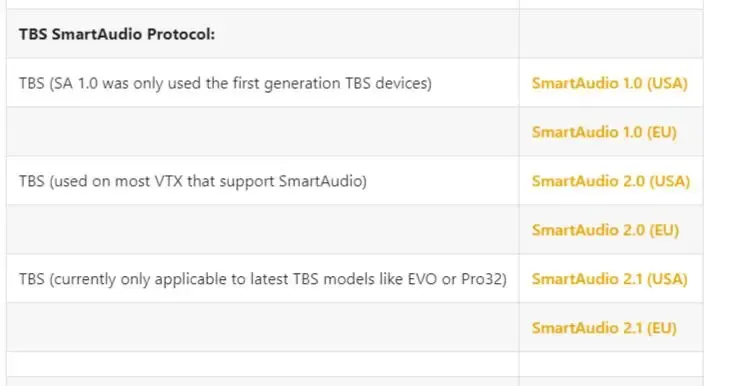Viewport: 730px width, 386px height.
Task: Select the SmartAudio 2.0 (EU) link
Action: 605,230
